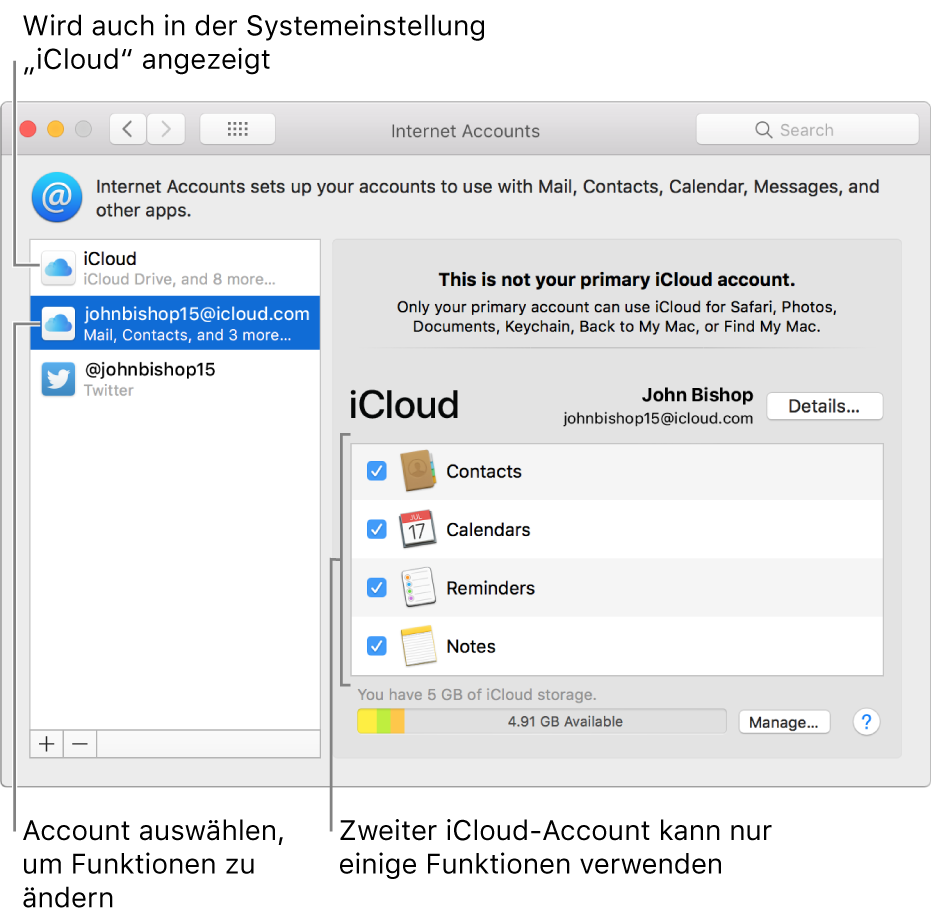Viewport: 931px width, 918px height.
Task: Uncheck the Contacts checkbox
Action: [376, 471]
